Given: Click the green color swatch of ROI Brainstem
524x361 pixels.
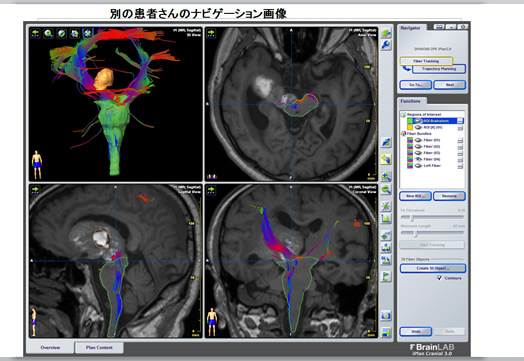Looking at the screenshot, I should tap(410, 121).
